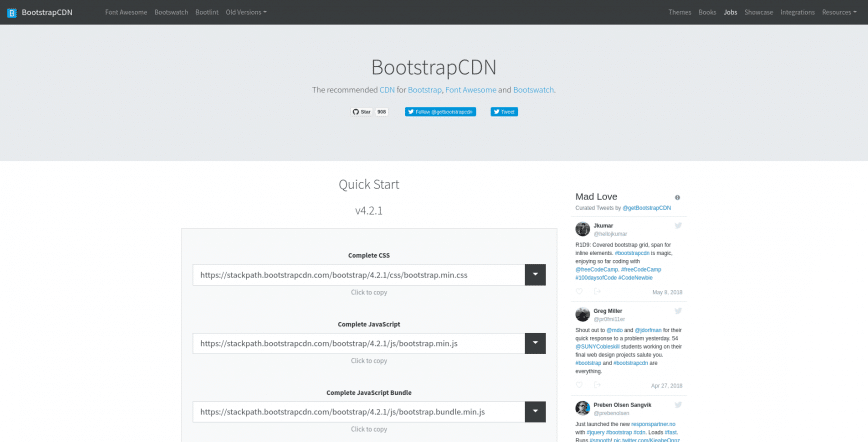This screenshot has height=442, width=868.
Task: Click the 908 star count badge
Action: tap(382, 112)
